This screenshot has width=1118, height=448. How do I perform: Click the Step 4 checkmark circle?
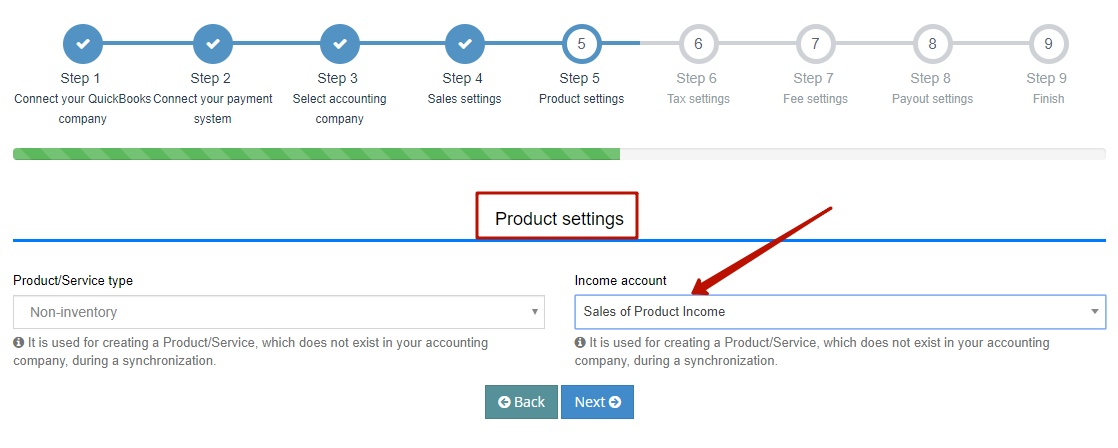pos(465,44)
